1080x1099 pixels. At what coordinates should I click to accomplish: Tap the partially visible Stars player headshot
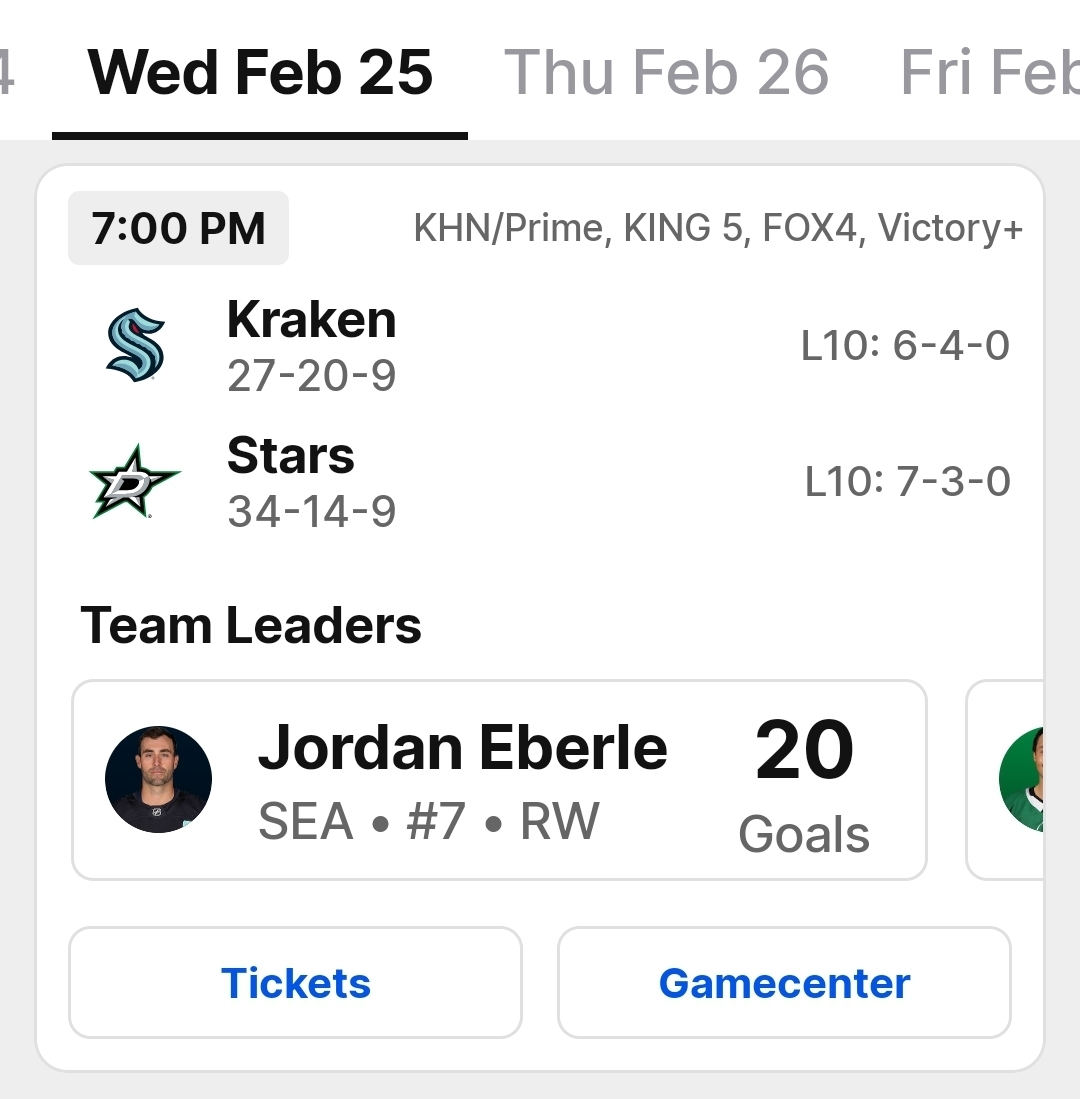[x=1022, y=780]
